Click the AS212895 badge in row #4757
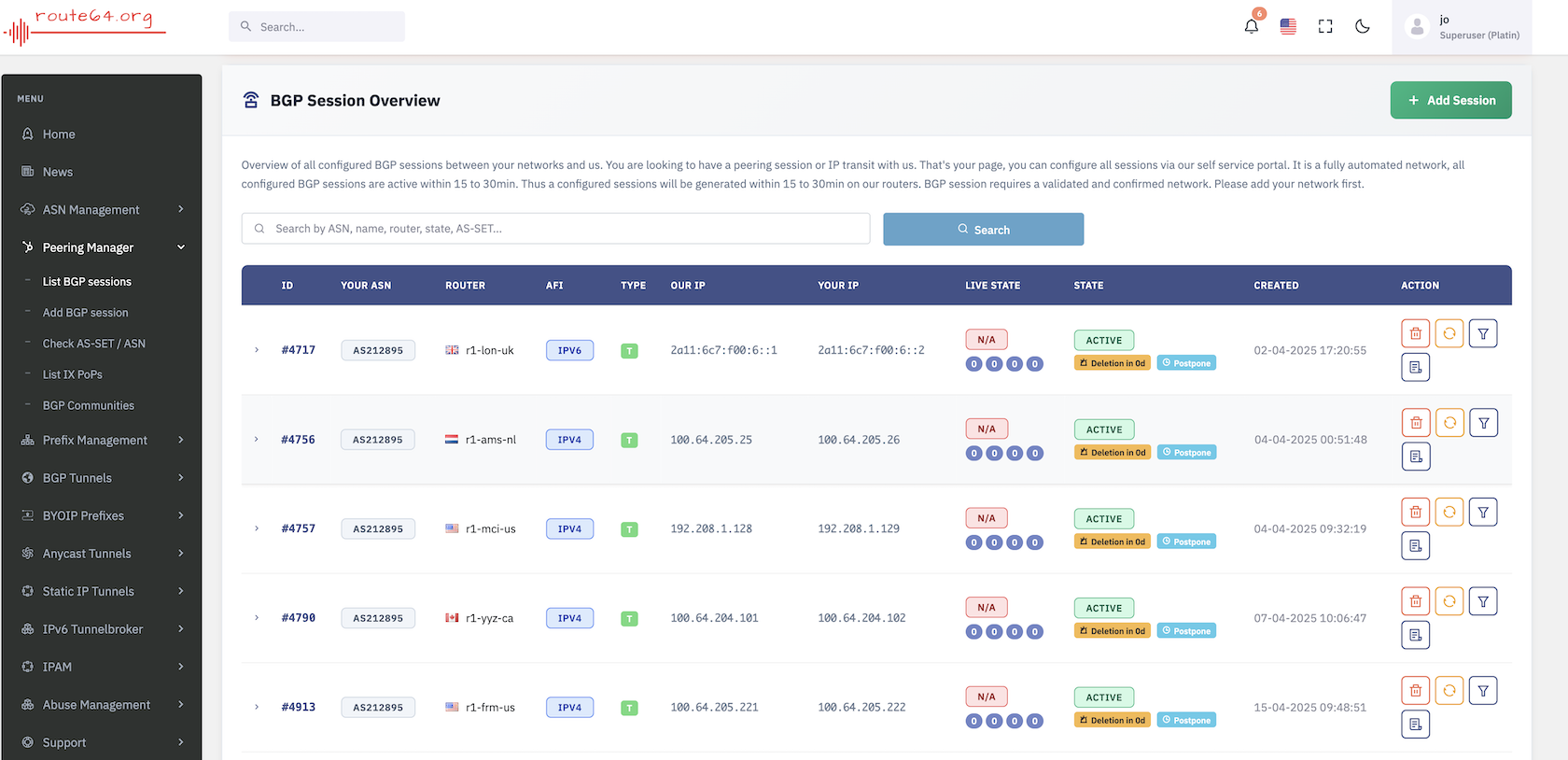This screenshot has height=760, width=1568. click(x=378, y=528)
